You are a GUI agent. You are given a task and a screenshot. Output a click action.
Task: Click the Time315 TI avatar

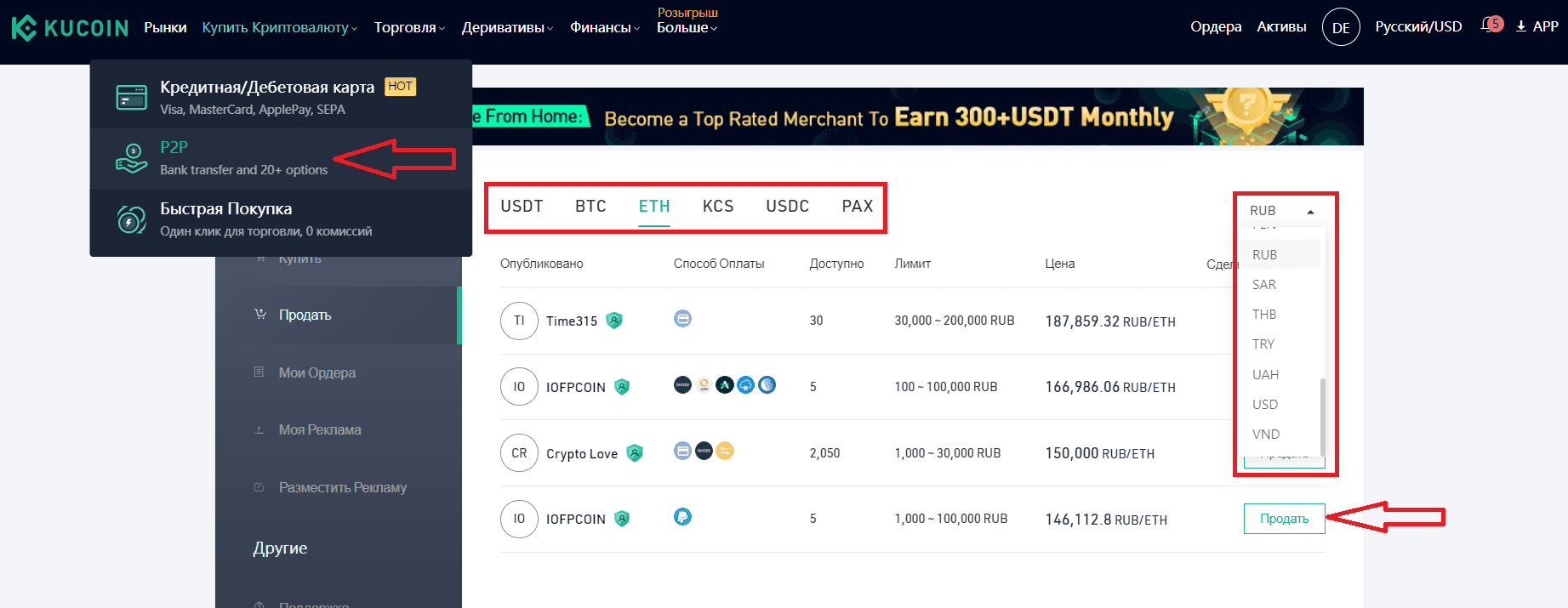point(519,321)
